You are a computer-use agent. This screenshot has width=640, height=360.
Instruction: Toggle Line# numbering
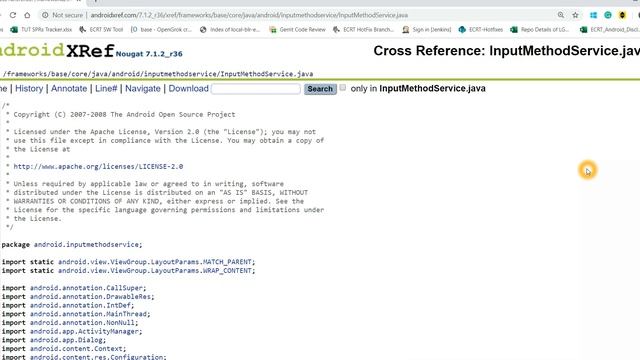[106, 89]
